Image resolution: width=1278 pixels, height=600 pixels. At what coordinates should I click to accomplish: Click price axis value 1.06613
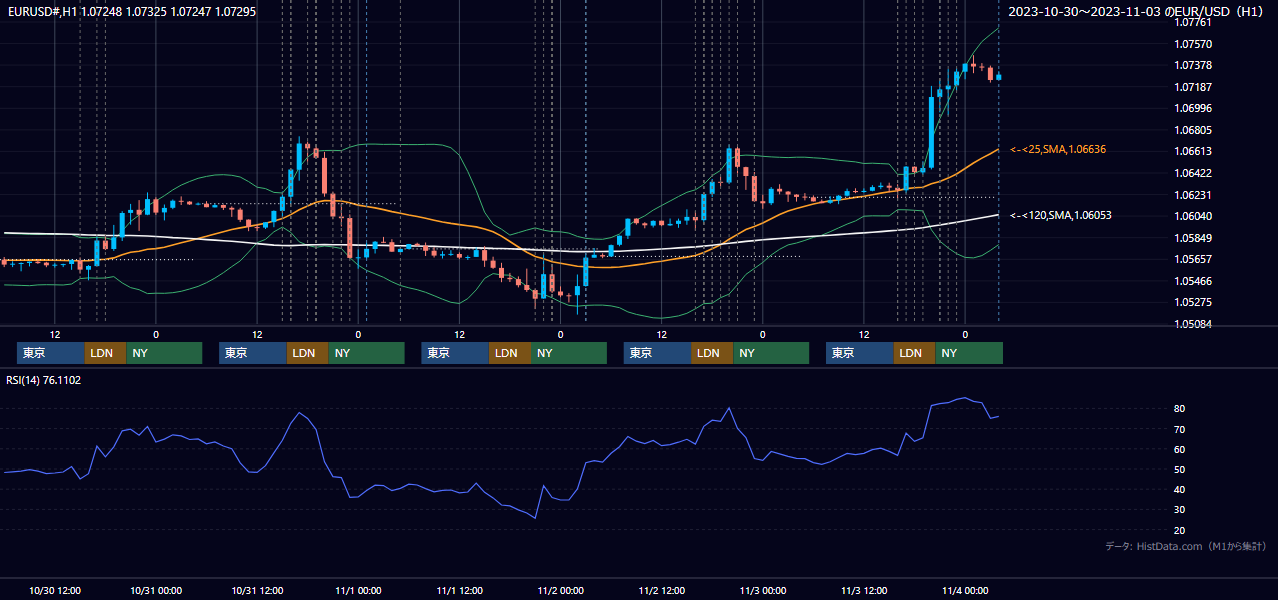[1192, 151]
